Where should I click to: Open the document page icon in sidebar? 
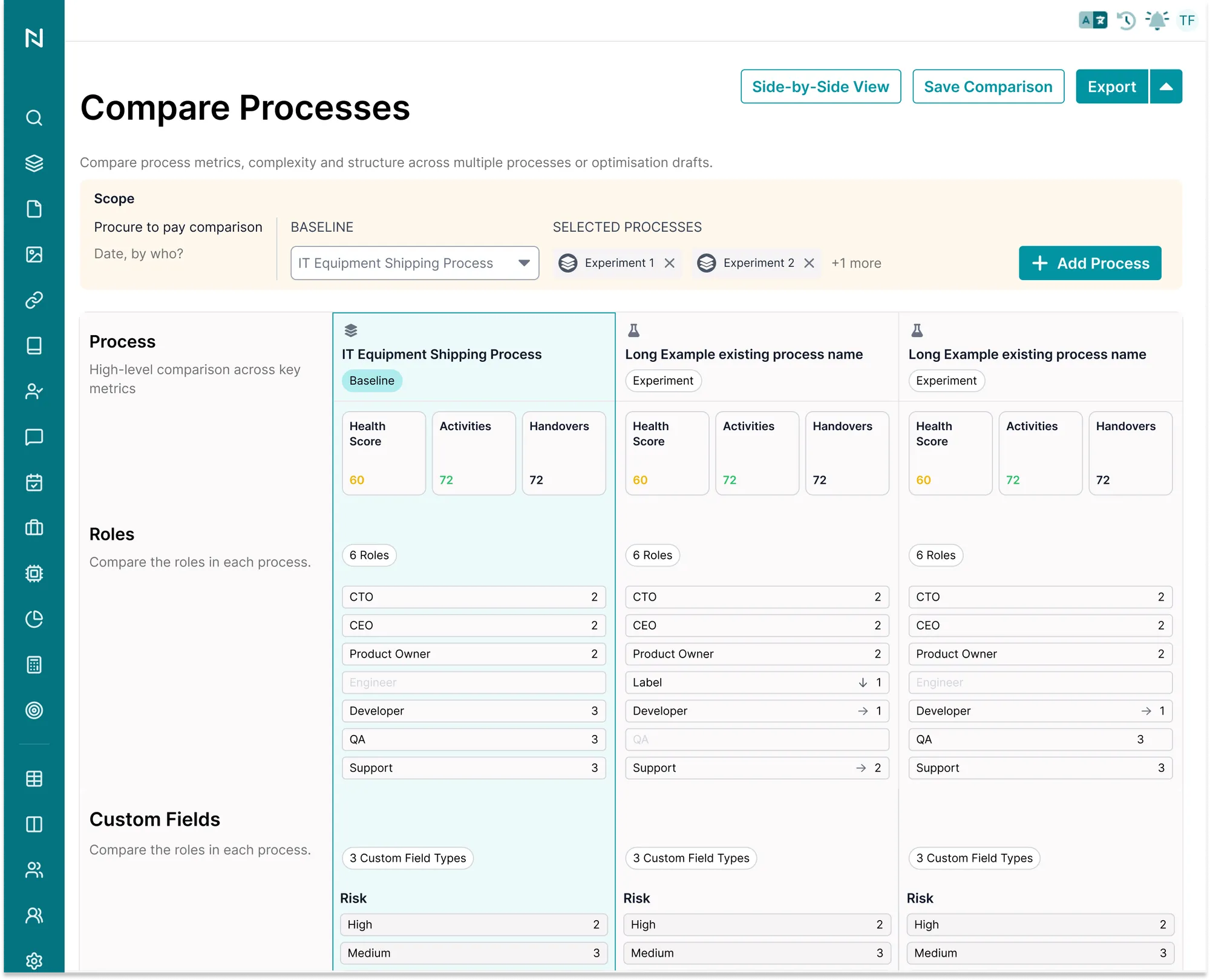point(34,209)
